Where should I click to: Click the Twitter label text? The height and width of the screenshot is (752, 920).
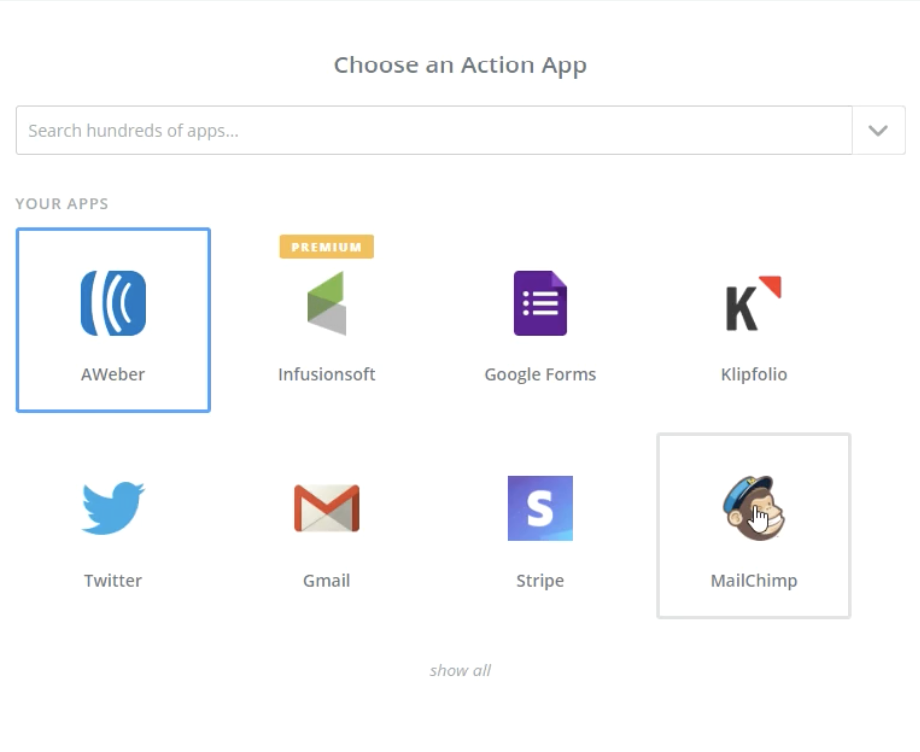(x=113, y=581)
